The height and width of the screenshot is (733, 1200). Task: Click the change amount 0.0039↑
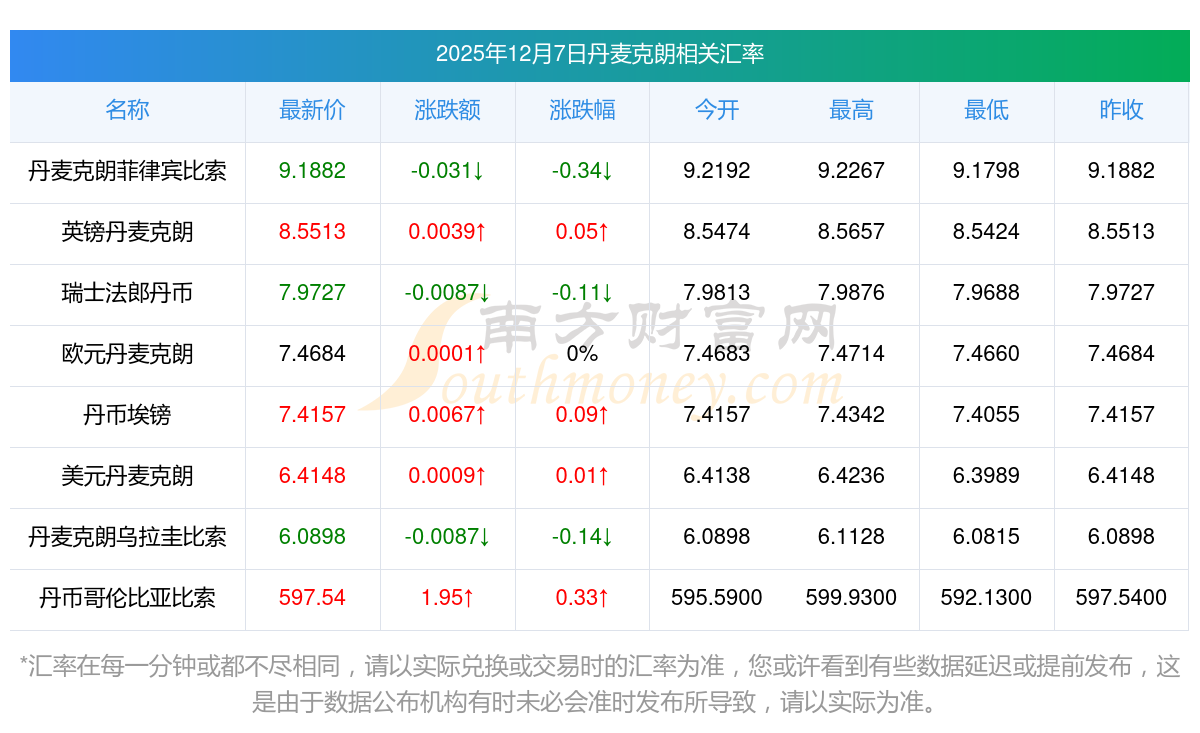click(447, 232)
